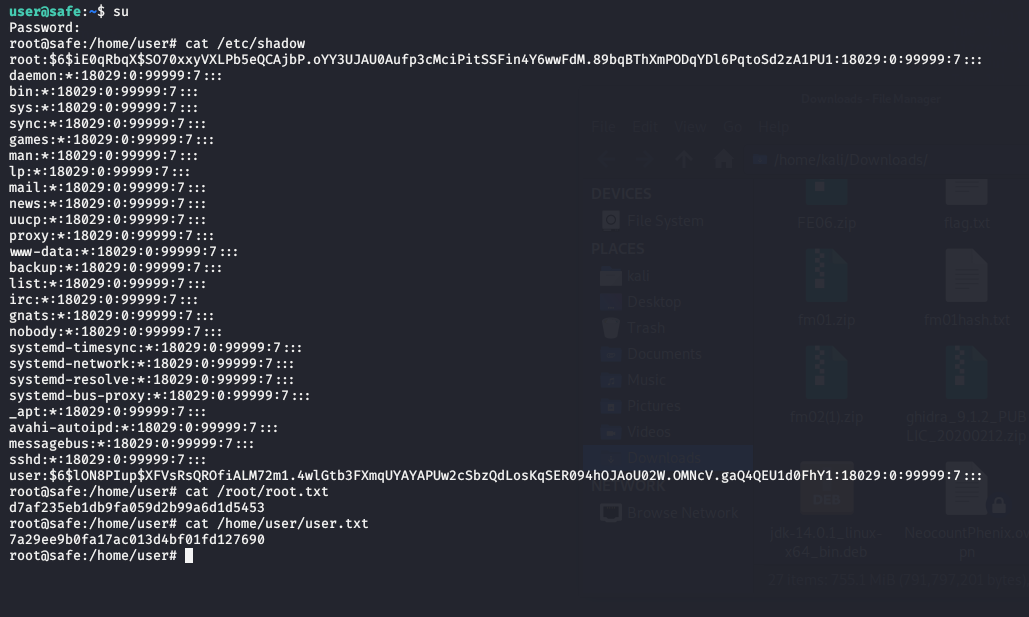The height and width of the screenshot is (617, 1029).
Task: Click the home folder icon
Action: (724, 160)
